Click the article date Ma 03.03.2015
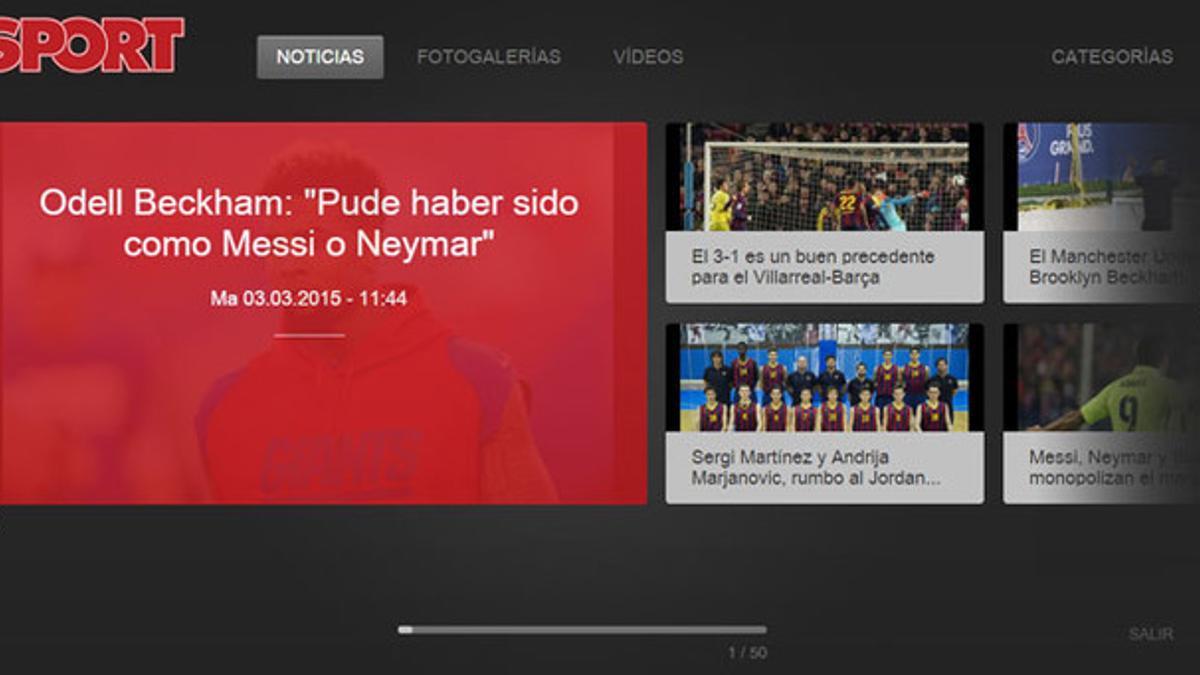The image size is (1200, 675). coord(313,297)
